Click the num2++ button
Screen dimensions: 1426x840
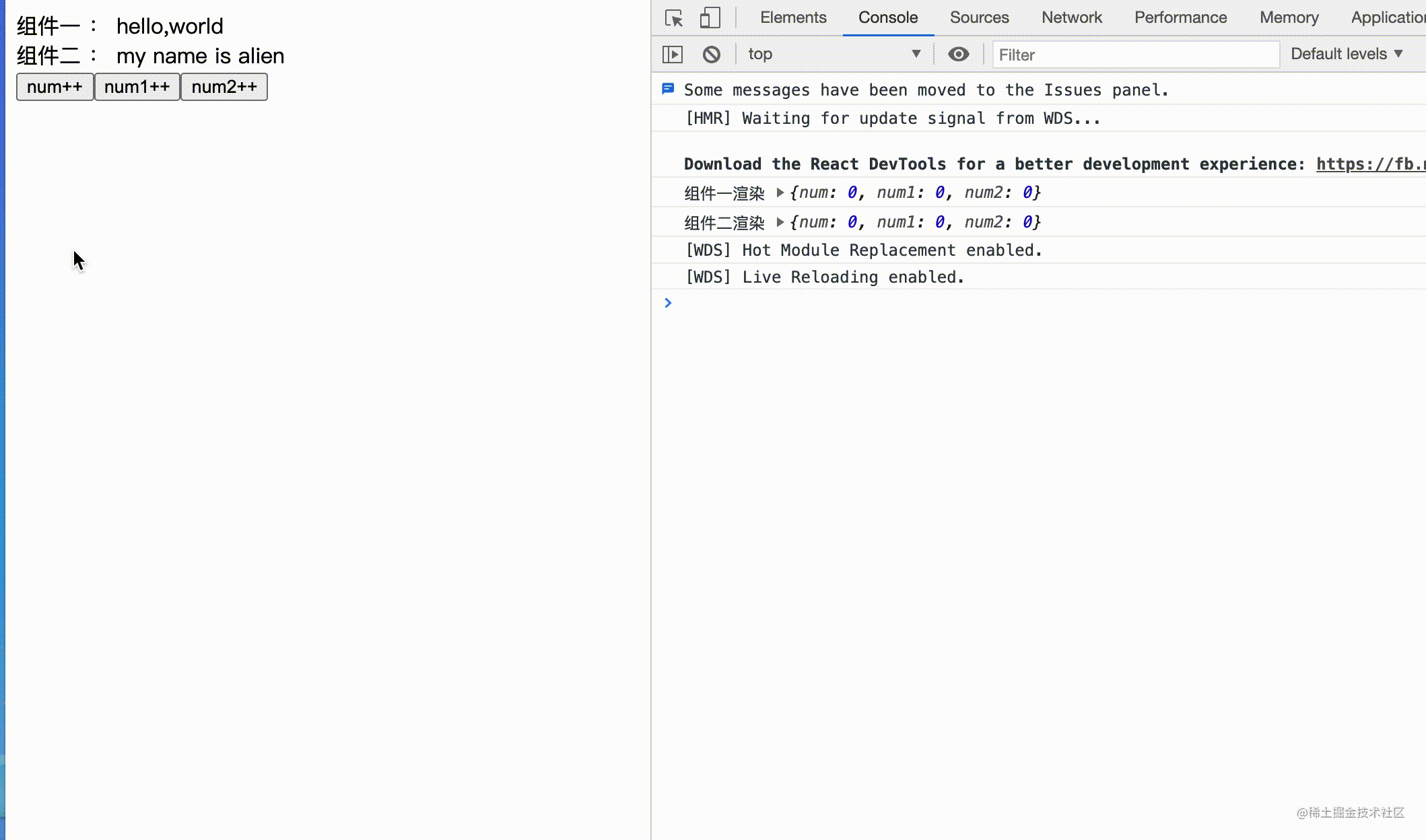click(224, 87)
